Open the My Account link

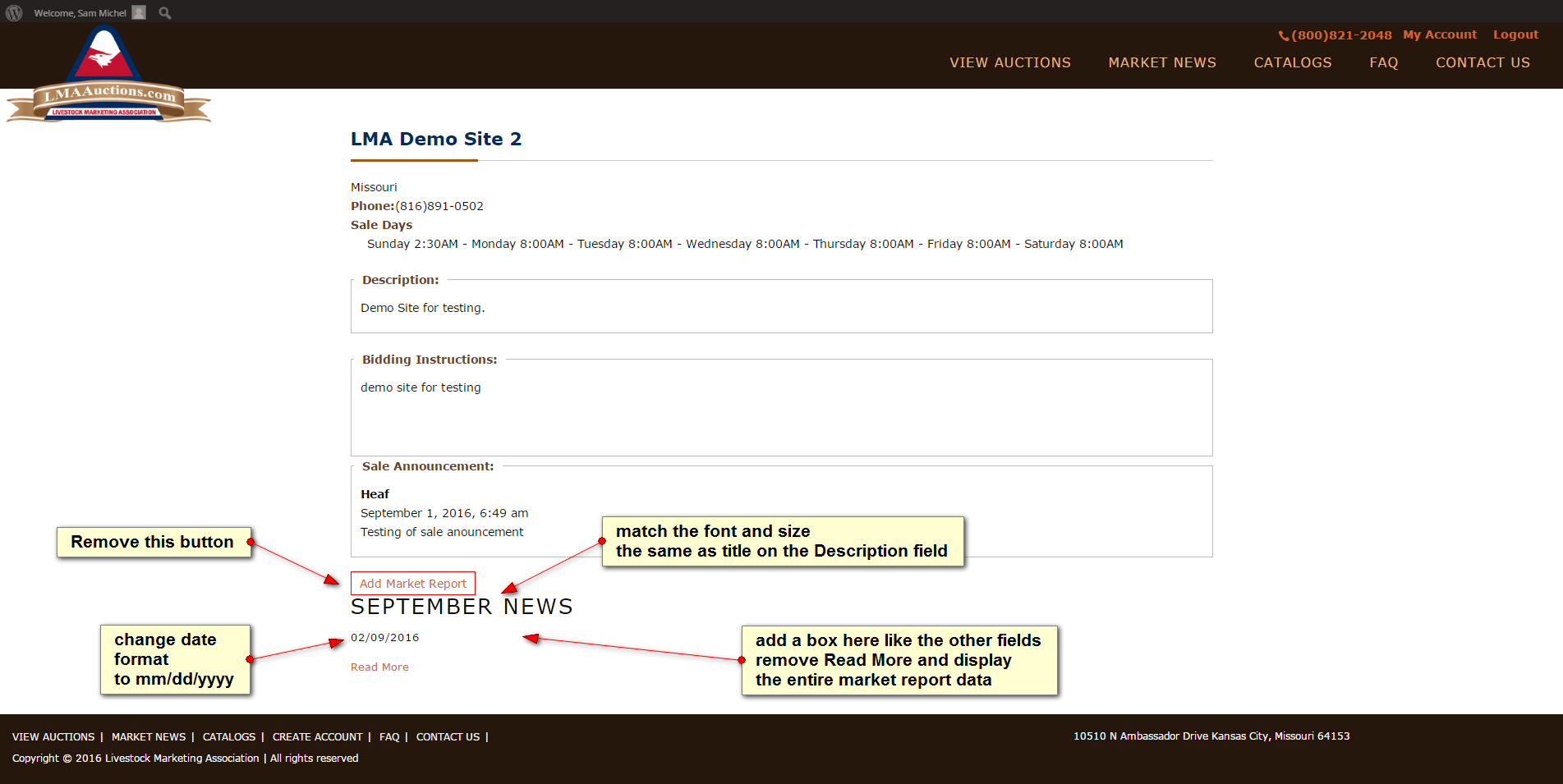[1440, 34]
